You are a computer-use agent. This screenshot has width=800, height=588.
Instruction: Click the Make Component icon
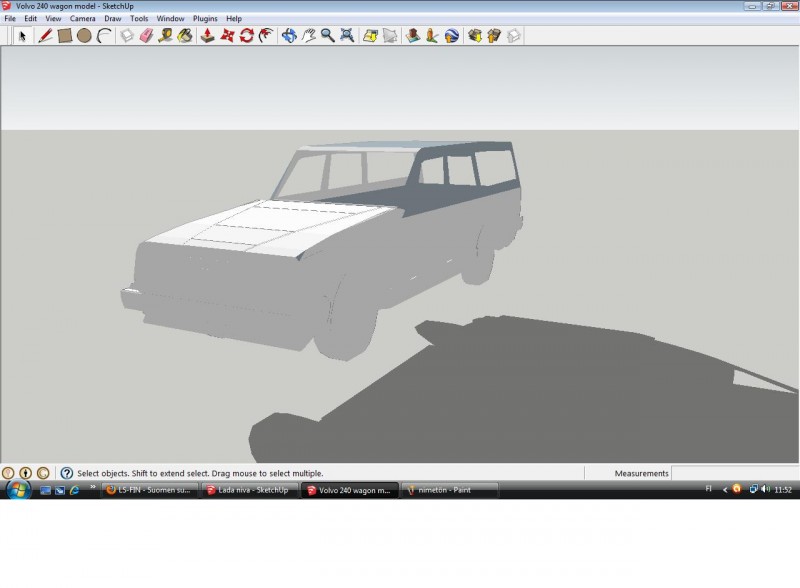pyautogui.click(x=127, y=36)
